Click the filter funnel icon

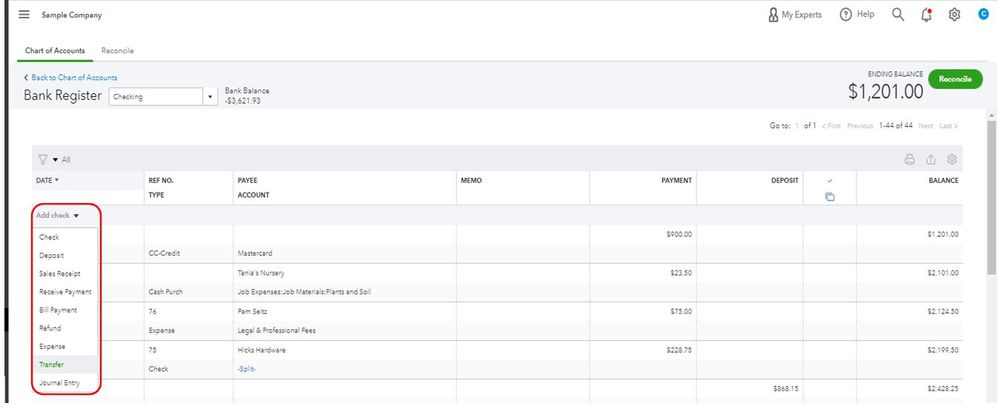tap(43, 159)
